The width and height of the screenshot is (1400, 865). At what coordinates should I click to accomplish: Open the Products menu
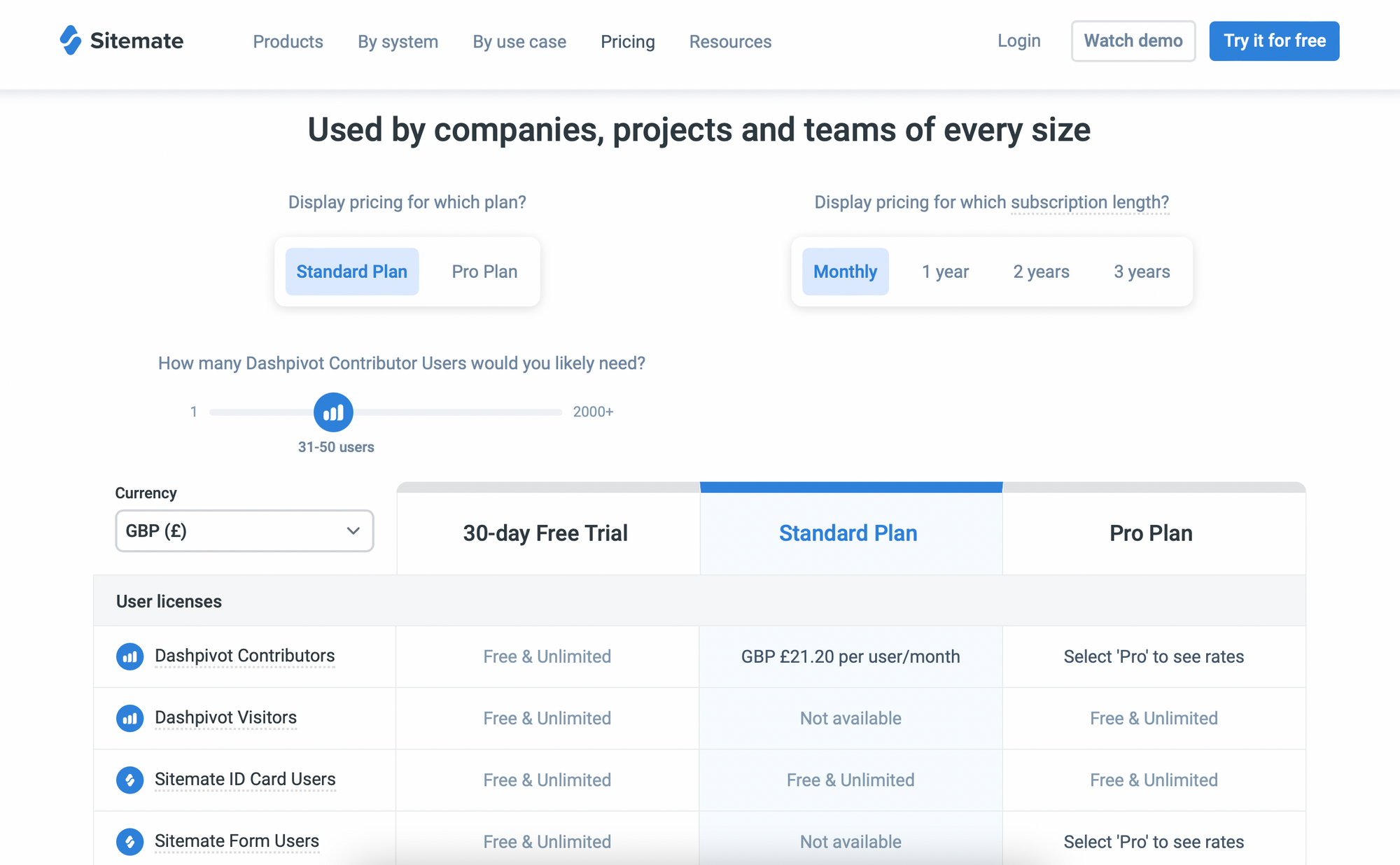pyautogui.click(x=288, y=42)
